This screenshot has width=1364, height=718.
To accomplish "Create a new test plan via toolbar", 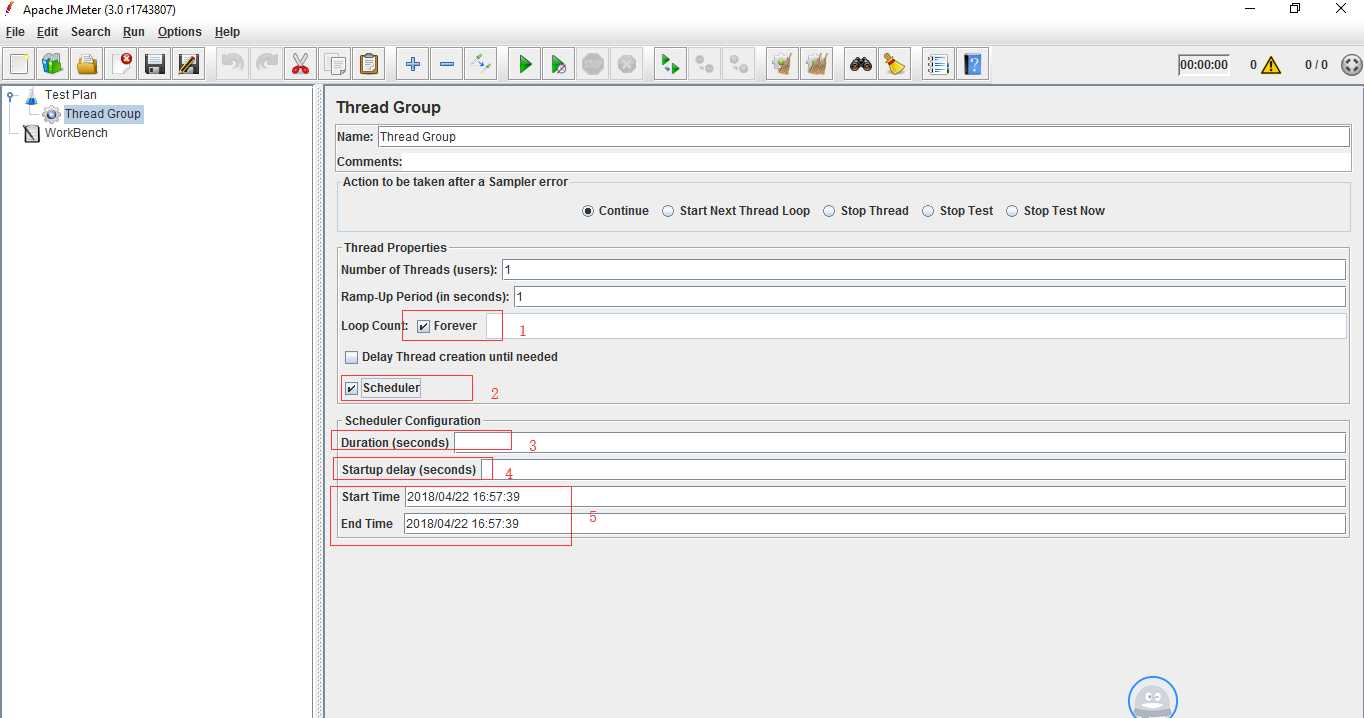I will (x=19, y=65).
